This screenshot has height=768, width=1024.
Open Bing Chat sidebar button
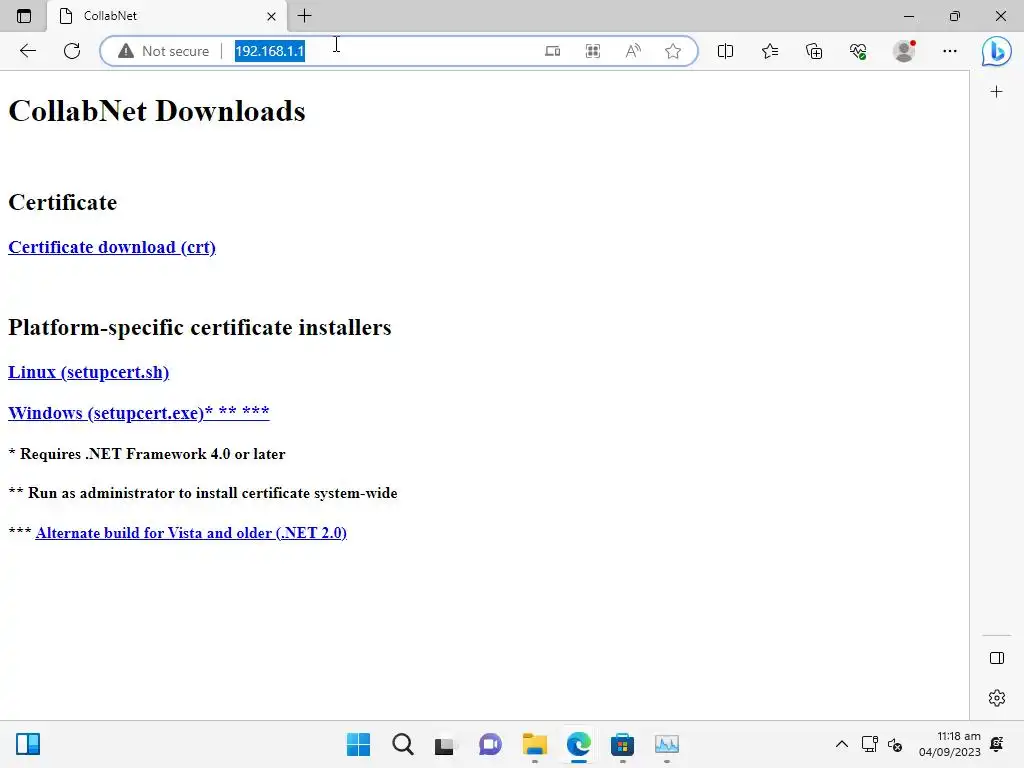coord(996,51)
